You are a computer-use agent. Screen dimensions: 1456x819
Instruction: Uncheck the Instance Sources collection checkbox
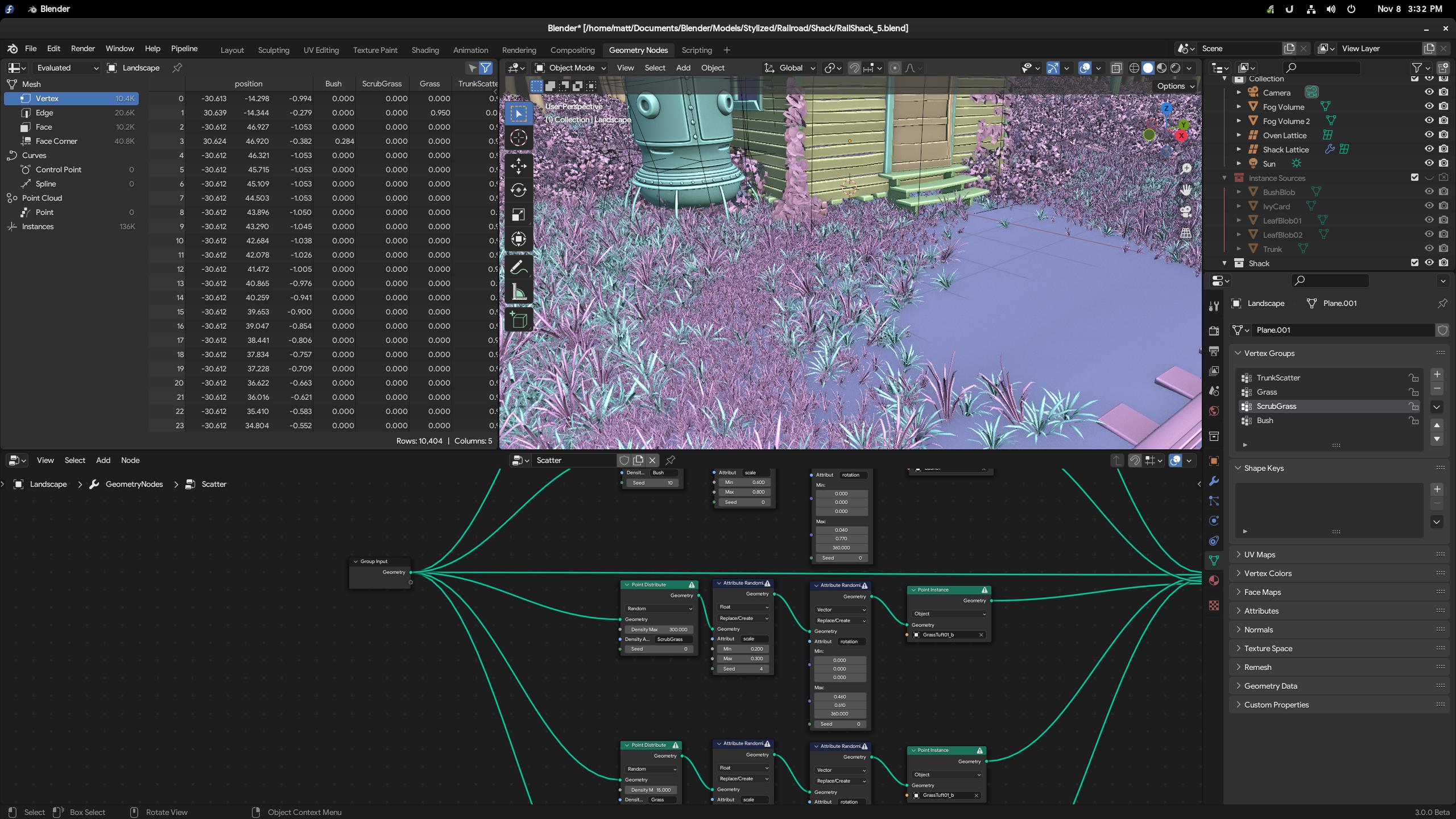tap(1414, 177)
